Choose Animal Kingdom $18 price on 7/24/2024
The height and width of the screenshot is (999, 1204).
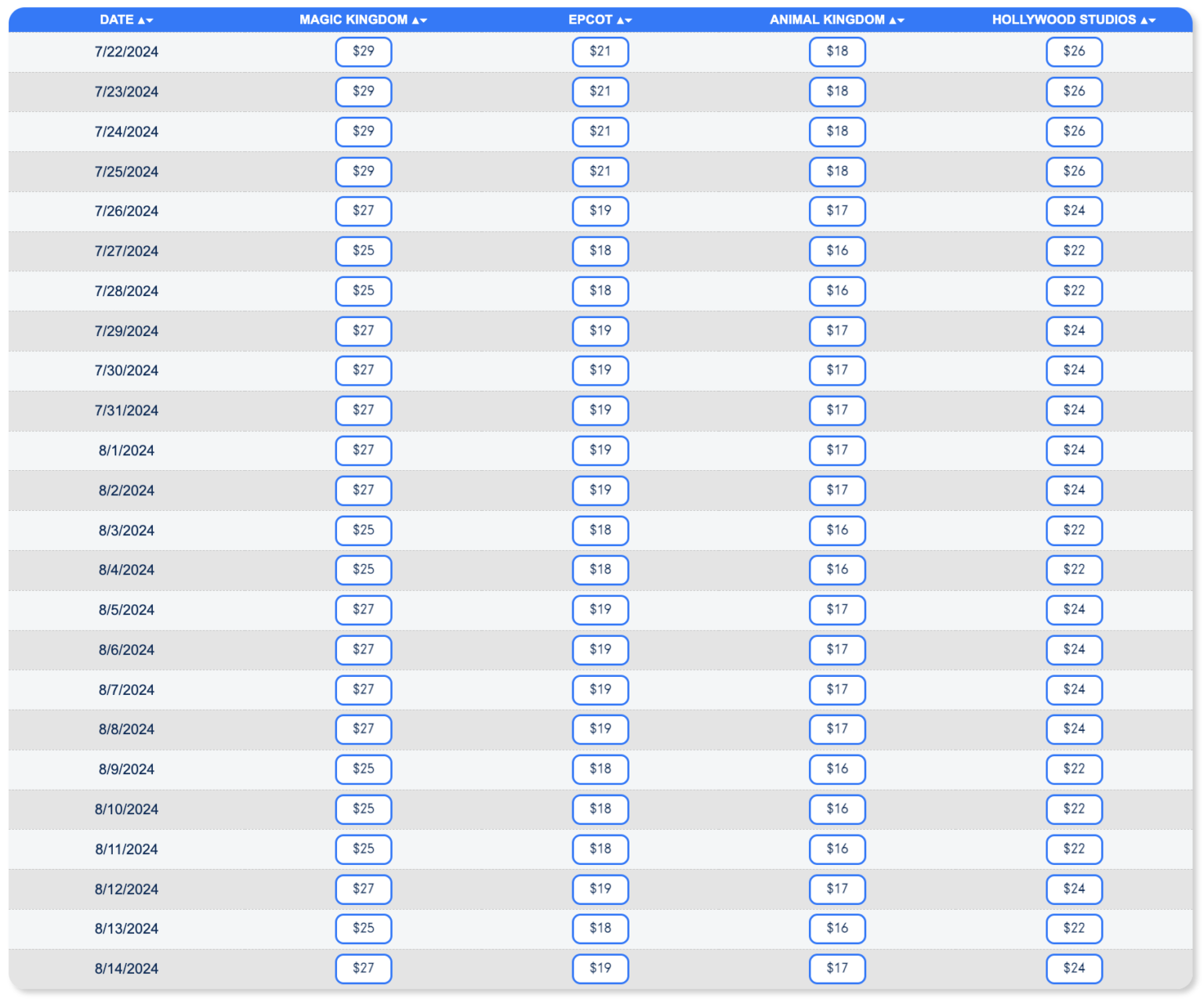coord(837,132)
